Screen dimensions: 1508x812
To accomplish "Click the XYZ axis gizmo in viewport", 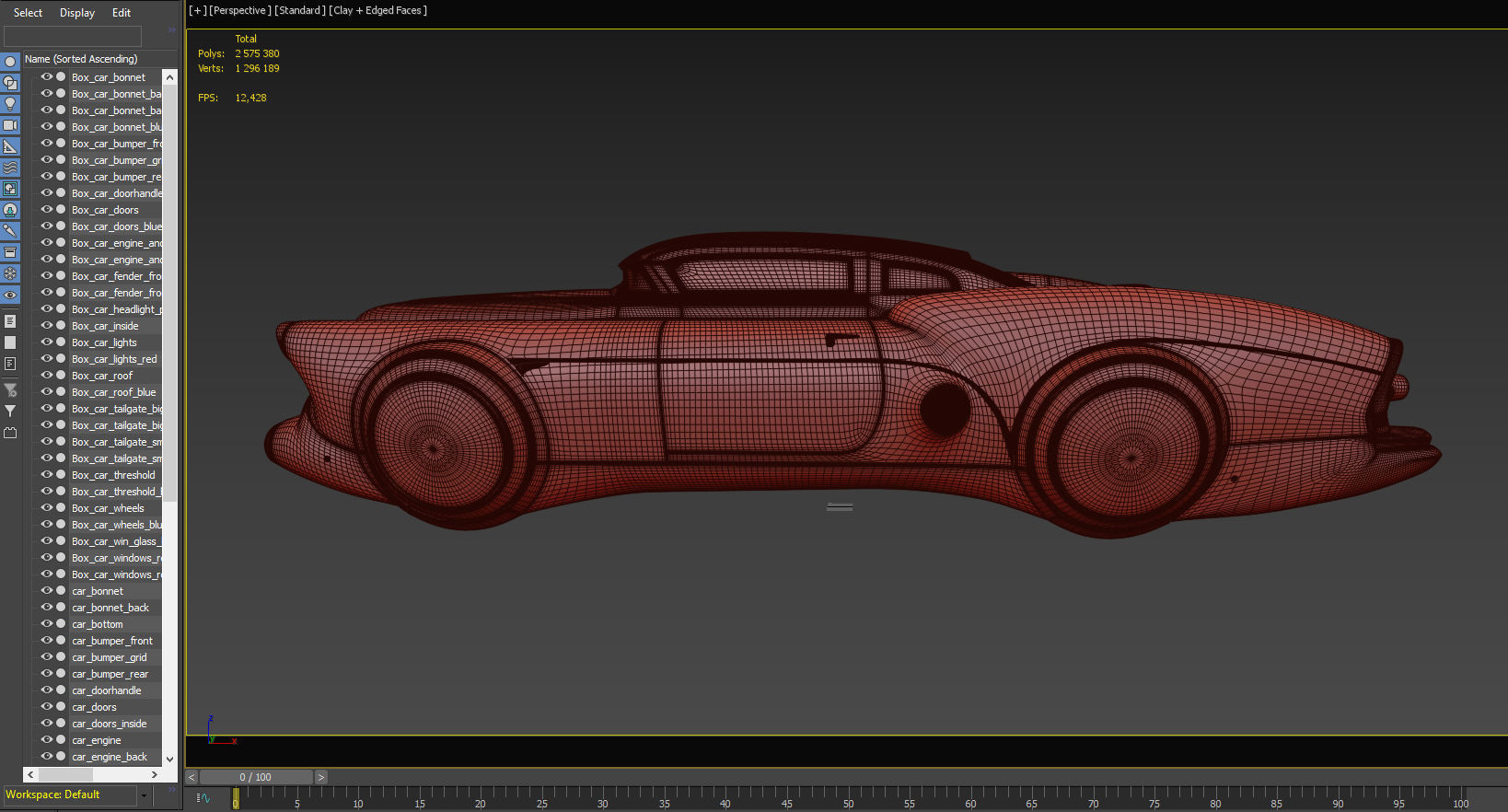I will coord(221,730).
